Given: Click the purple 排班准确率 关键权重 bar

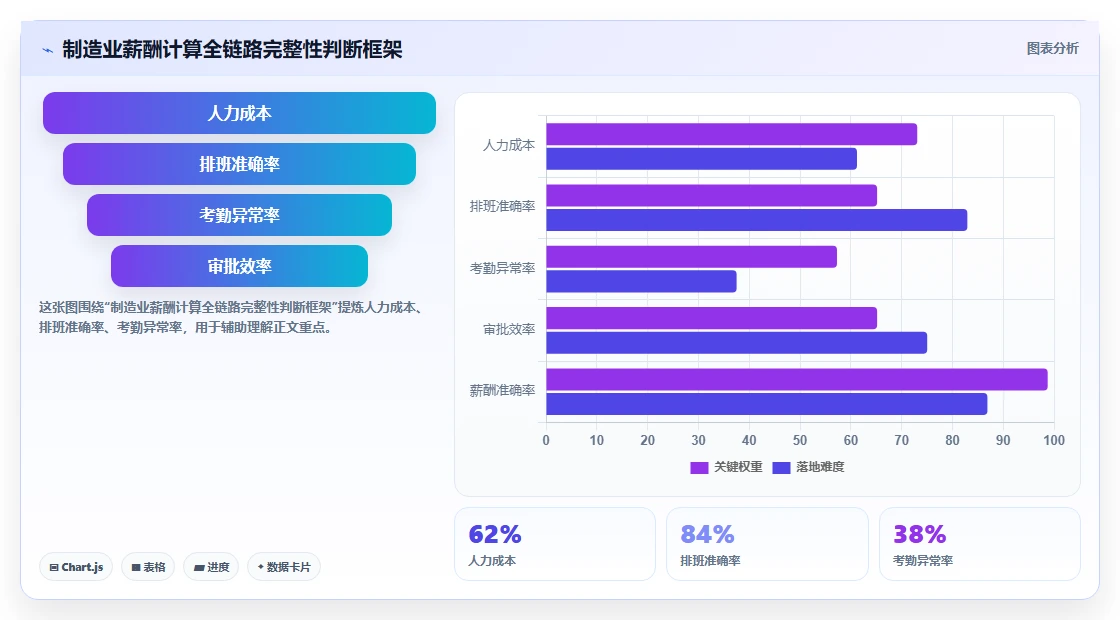Looking at the screenshot, I should coord(711,196).
